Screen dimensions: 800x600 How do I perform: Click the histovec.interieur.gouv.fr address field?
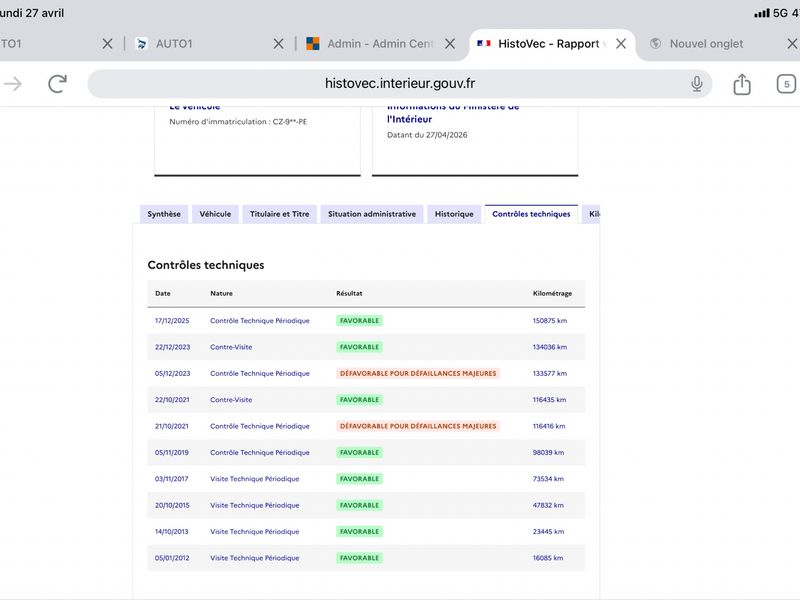(x=399, y=84)
